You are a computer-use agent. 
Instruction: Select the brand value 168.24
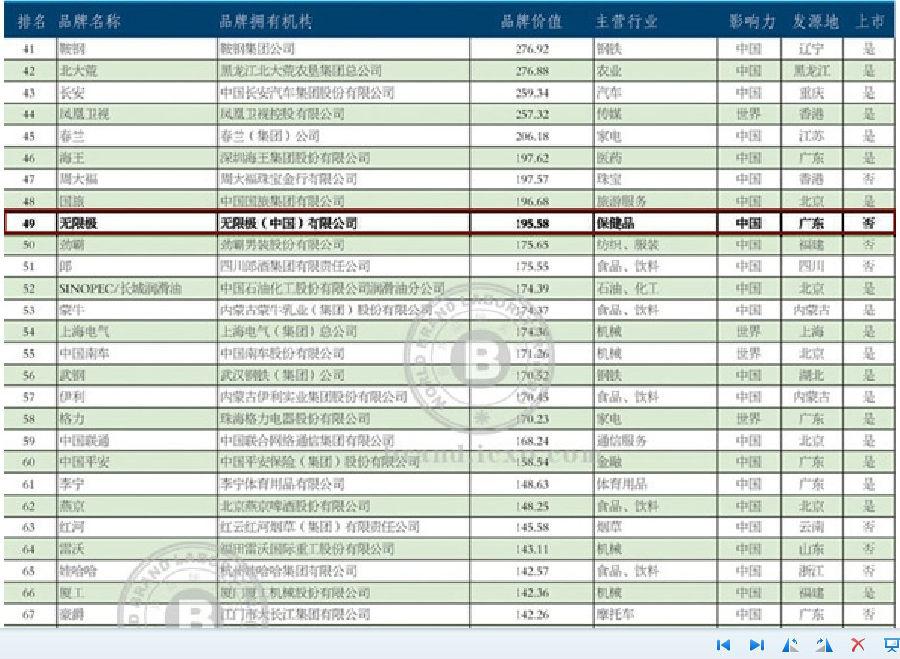tap(532, 440)
